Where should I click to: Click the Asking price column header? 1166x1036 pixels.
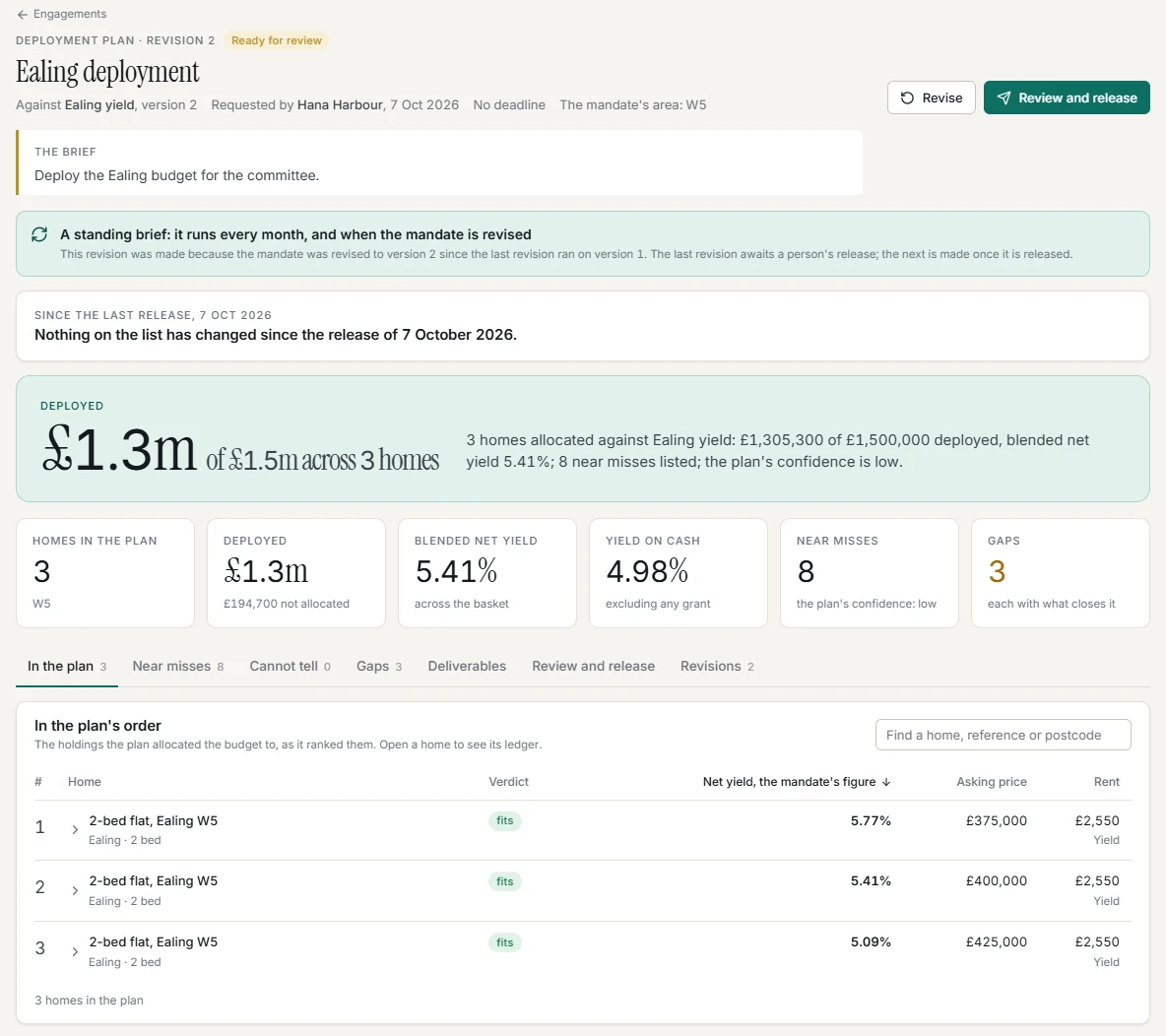[x=992, y=782]
